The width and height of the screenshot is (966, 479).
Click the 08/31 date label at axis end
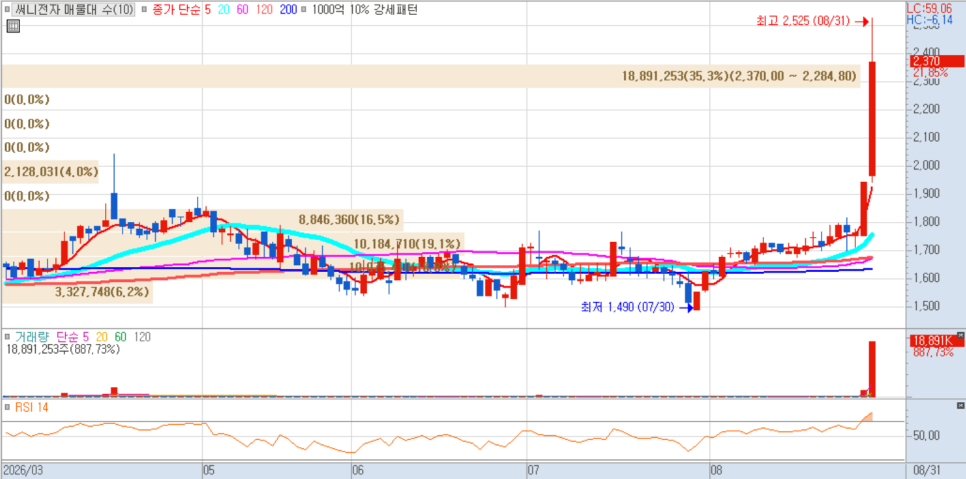928,470
